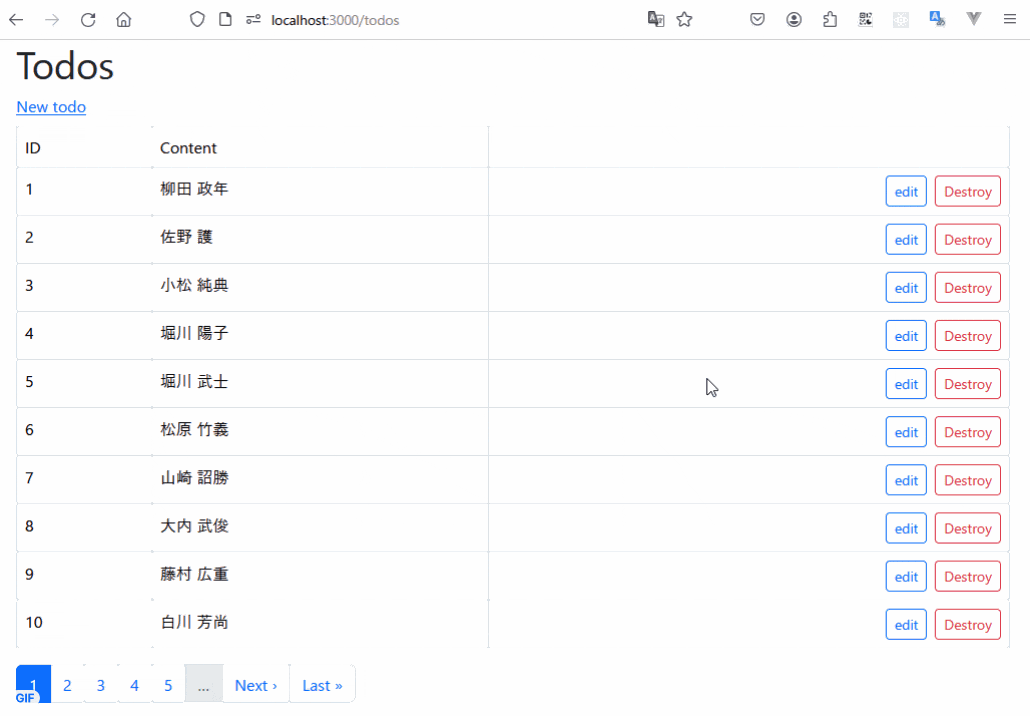Go to pagination page 3
Viewport: 1030px width, 716px height.
[x=100, y=685]
